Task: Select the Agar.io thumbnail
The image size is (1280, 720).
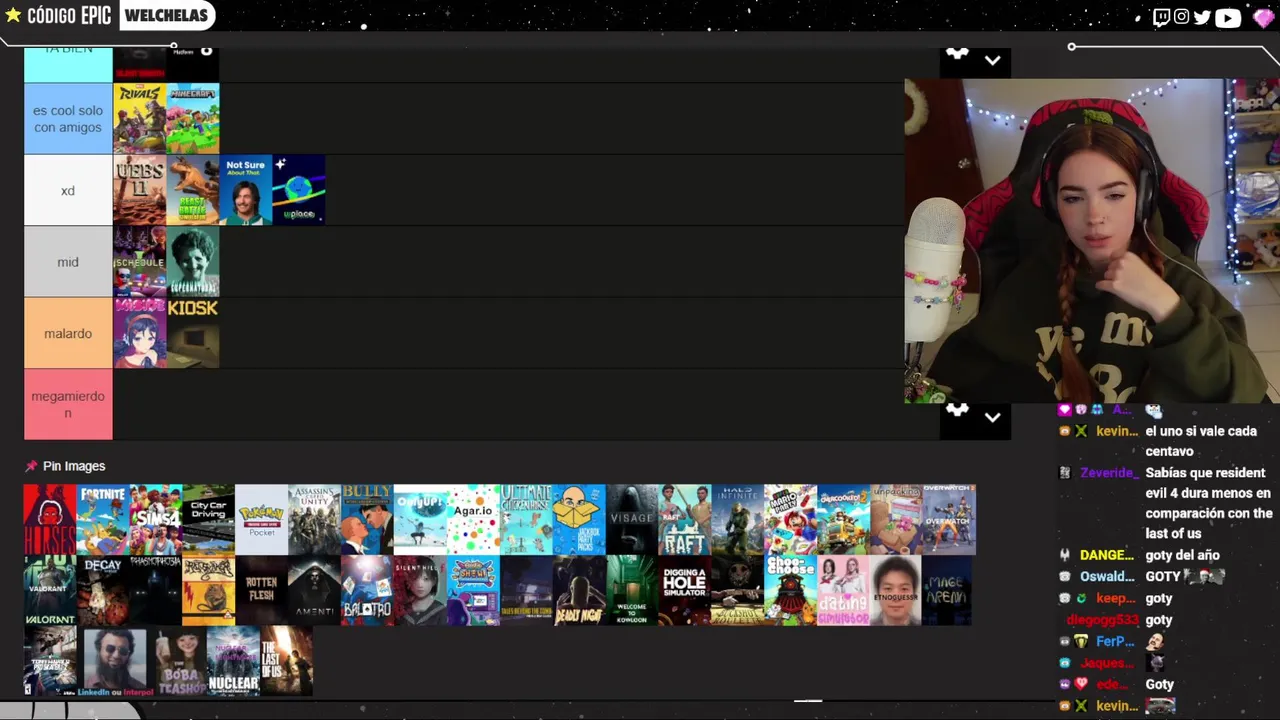Action: [473, 520]
